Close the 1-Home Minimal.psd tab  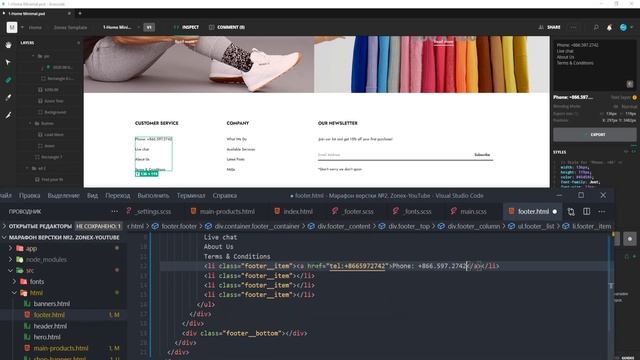(69, 13)
